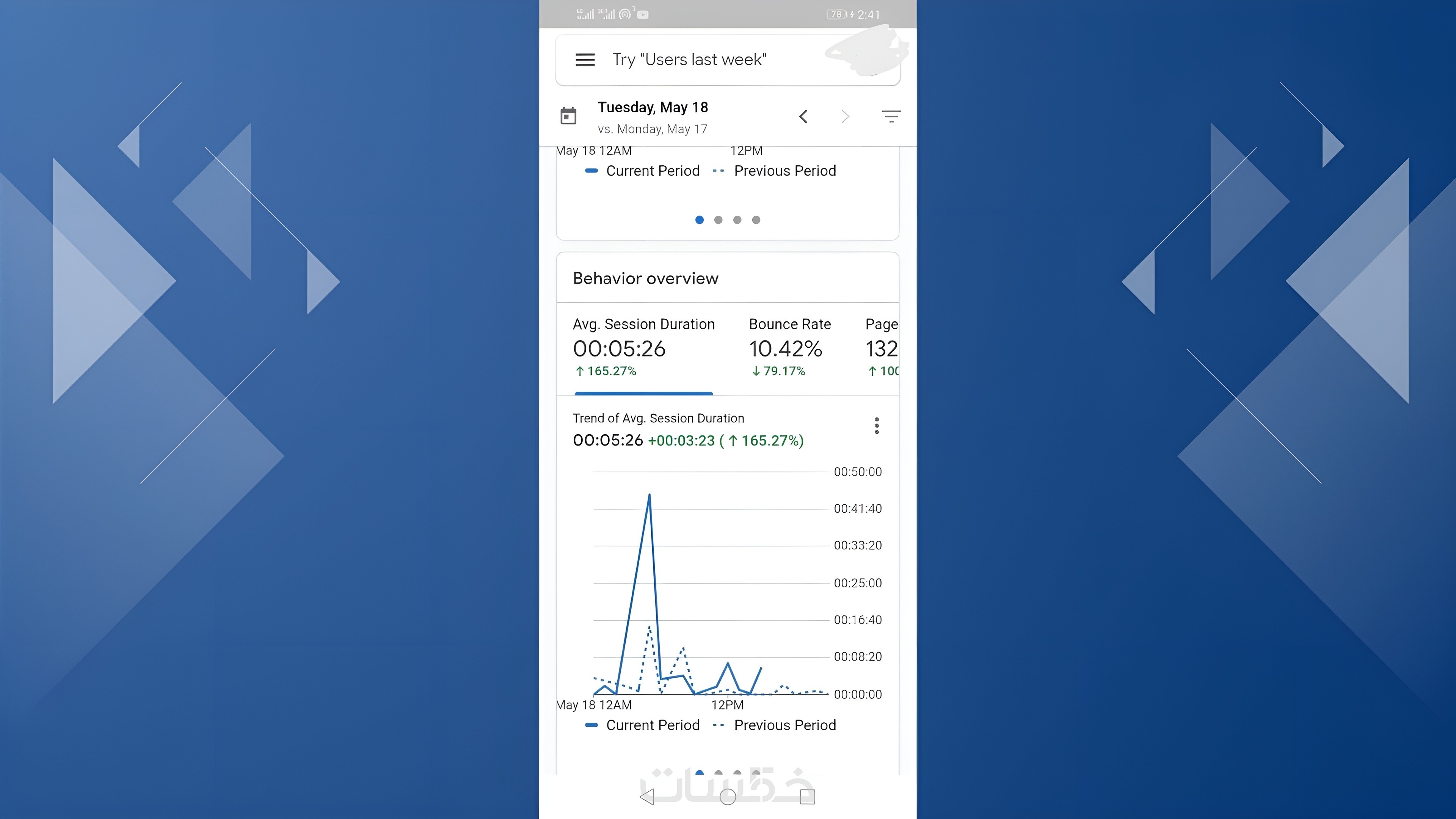Select the Avg. Session Duration metric tab

click(644, 348)
